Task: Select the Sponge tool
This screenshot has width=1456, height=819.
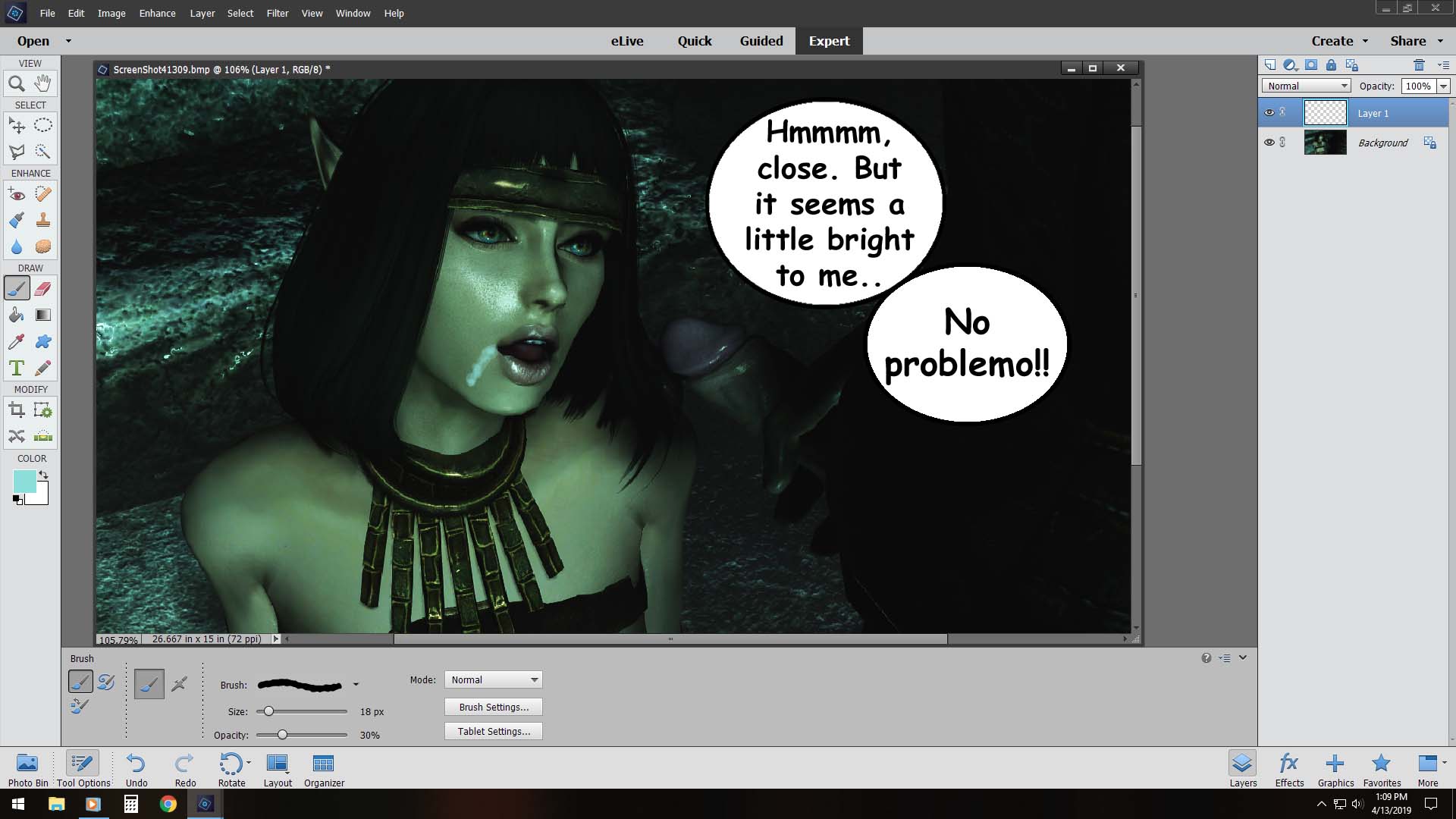Action: point(43,247)
